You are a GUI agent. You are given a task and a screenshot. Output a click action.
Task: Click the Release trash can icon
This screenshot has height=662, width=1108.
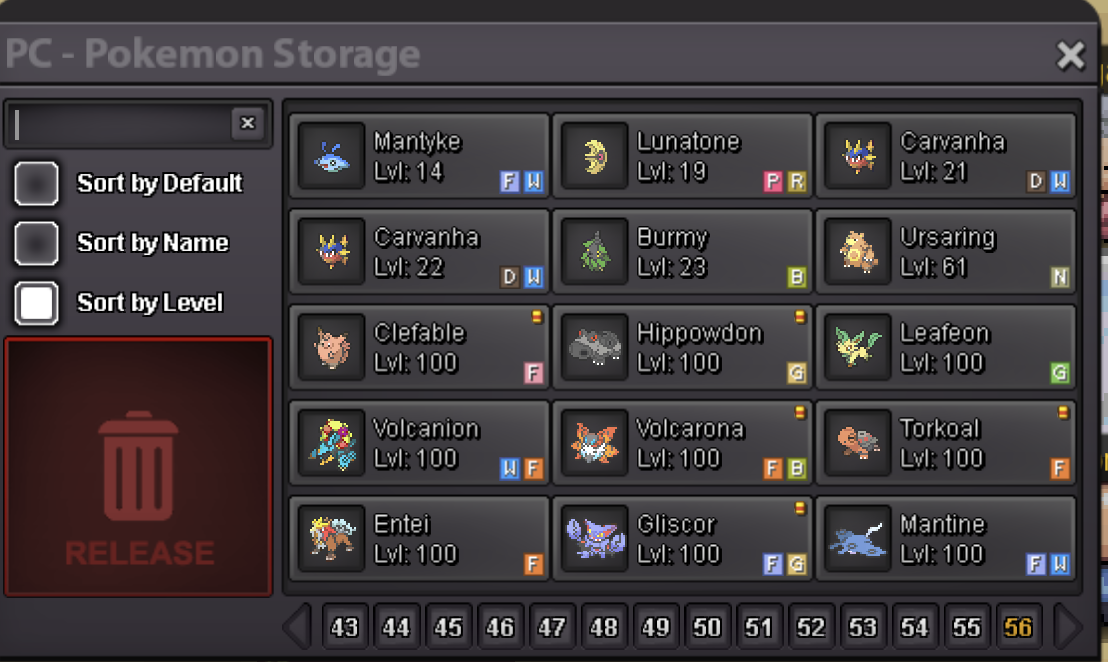(138, 466)
